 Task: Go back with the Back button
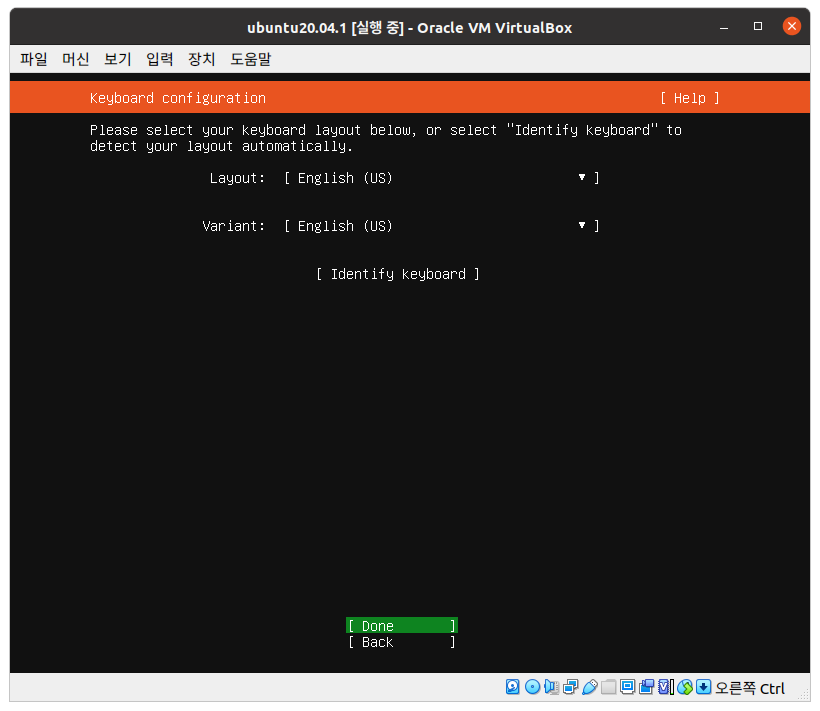tap(402, 641)
